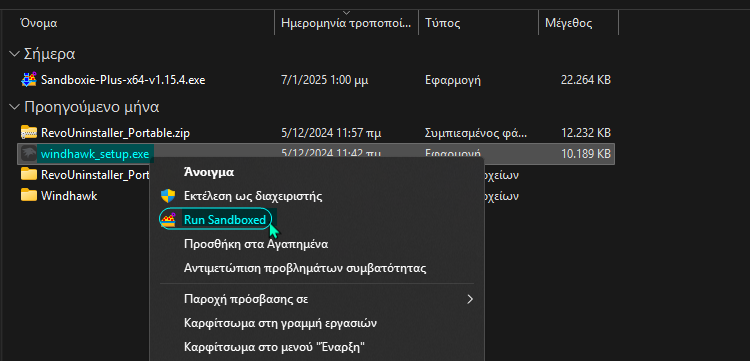750x361 pixels.
Task: Collapse the Προηγούμενο μήνα group
Action: click(x=14, y=107)
